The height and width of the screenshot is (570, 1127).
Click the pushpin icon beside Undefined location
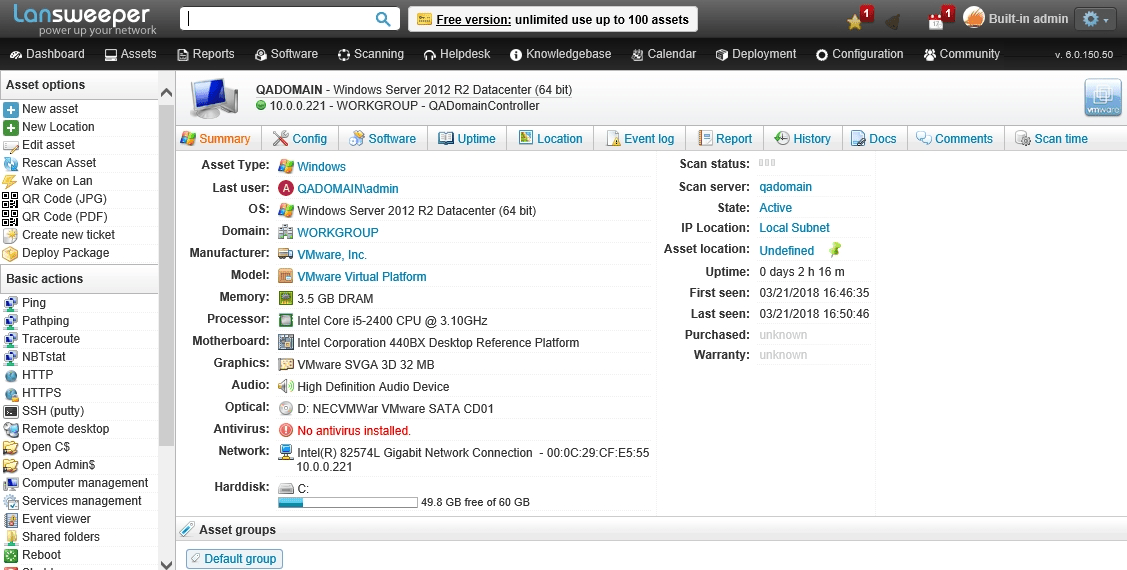[835, 250]
